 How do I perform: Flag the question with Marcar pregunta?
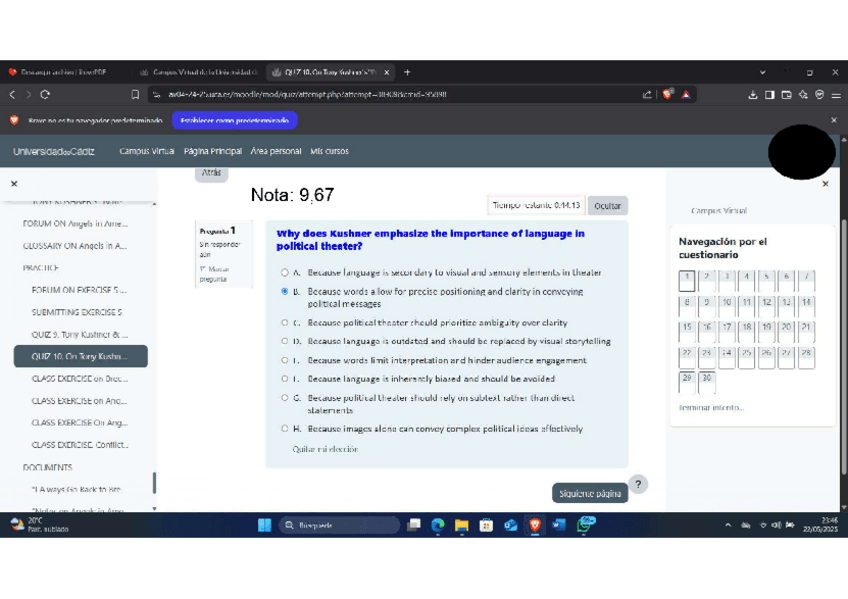point(214,274)
